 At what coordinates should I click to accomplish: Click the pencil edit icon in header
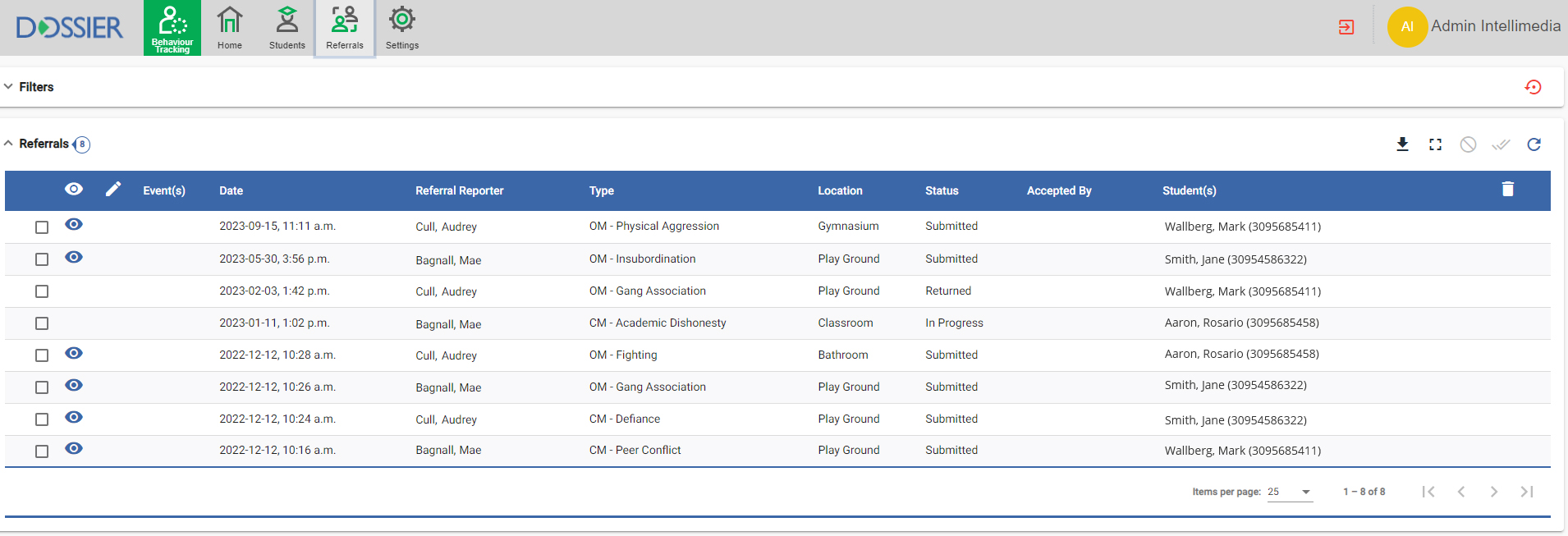click(113, 190)
